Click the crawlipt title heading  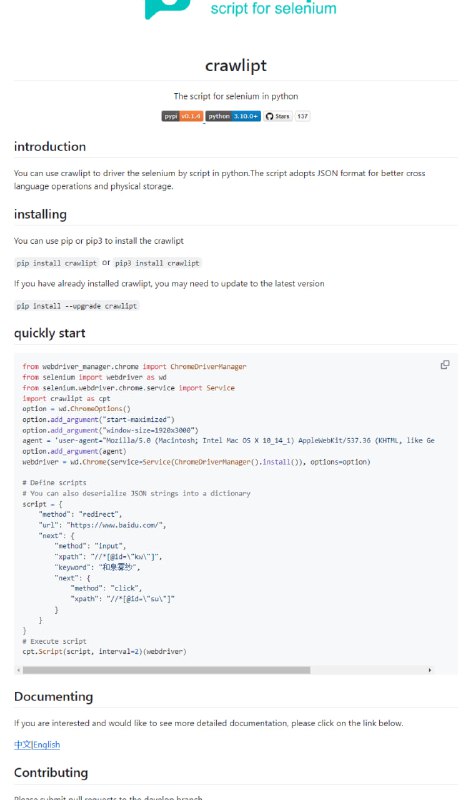tap(236, 66)
